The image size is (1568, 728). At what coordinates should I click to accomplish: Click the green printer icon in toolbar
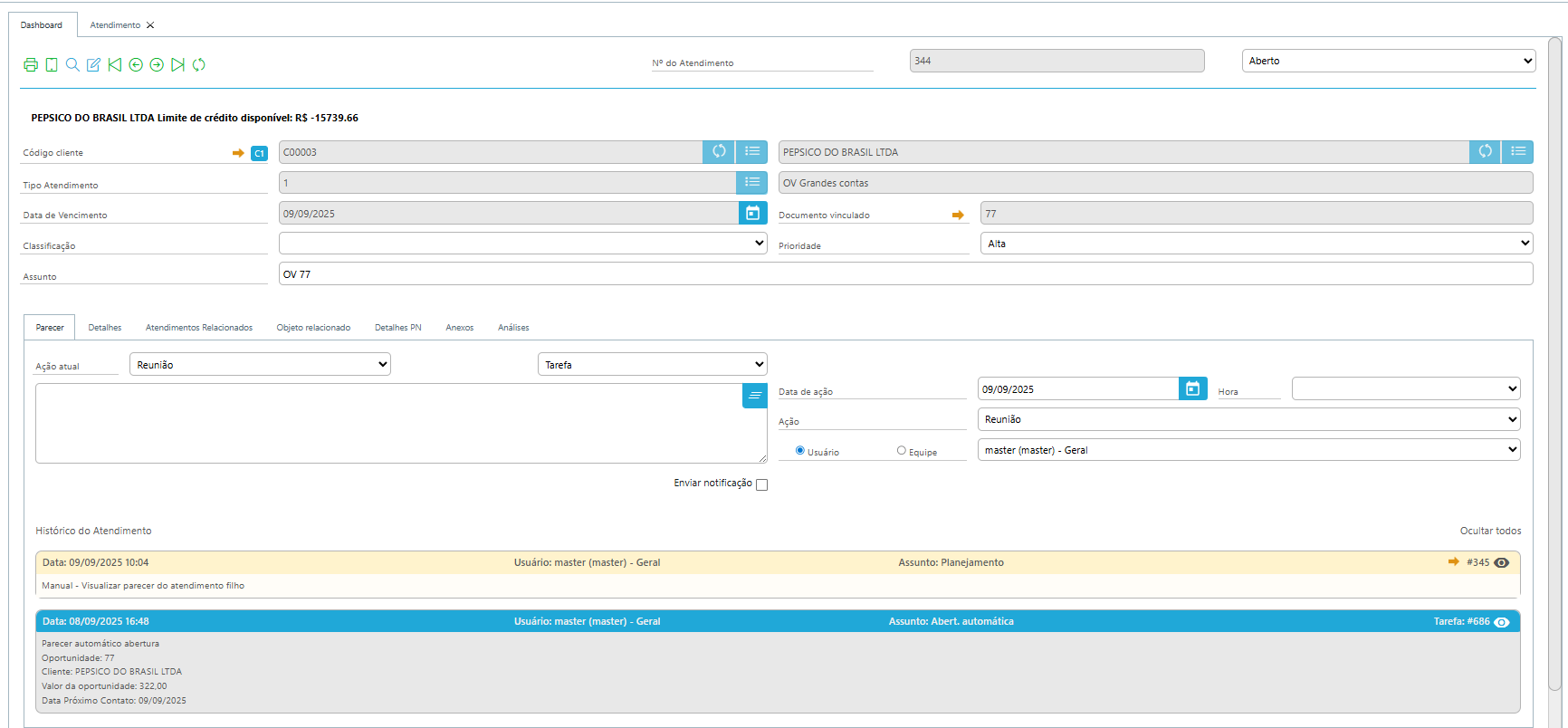point(31,64)
